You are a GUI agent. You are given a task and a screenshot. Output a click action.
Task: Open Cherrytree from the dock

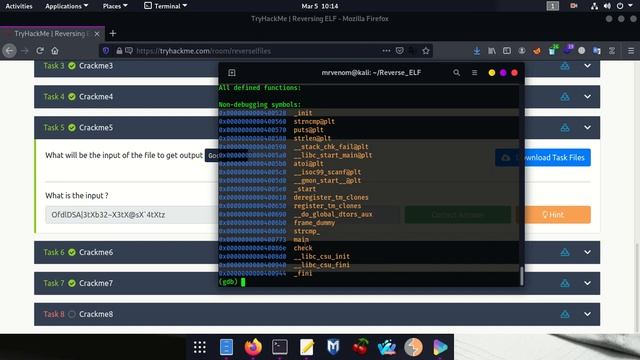click(x=360, y=347)
